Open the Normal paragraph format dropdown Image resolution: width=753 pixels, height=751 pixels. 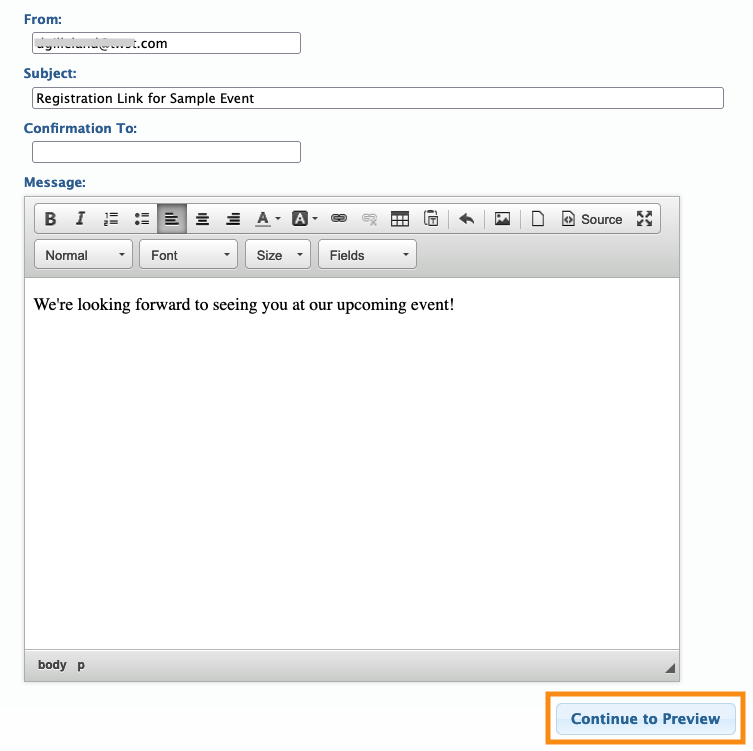click(84, 255)
